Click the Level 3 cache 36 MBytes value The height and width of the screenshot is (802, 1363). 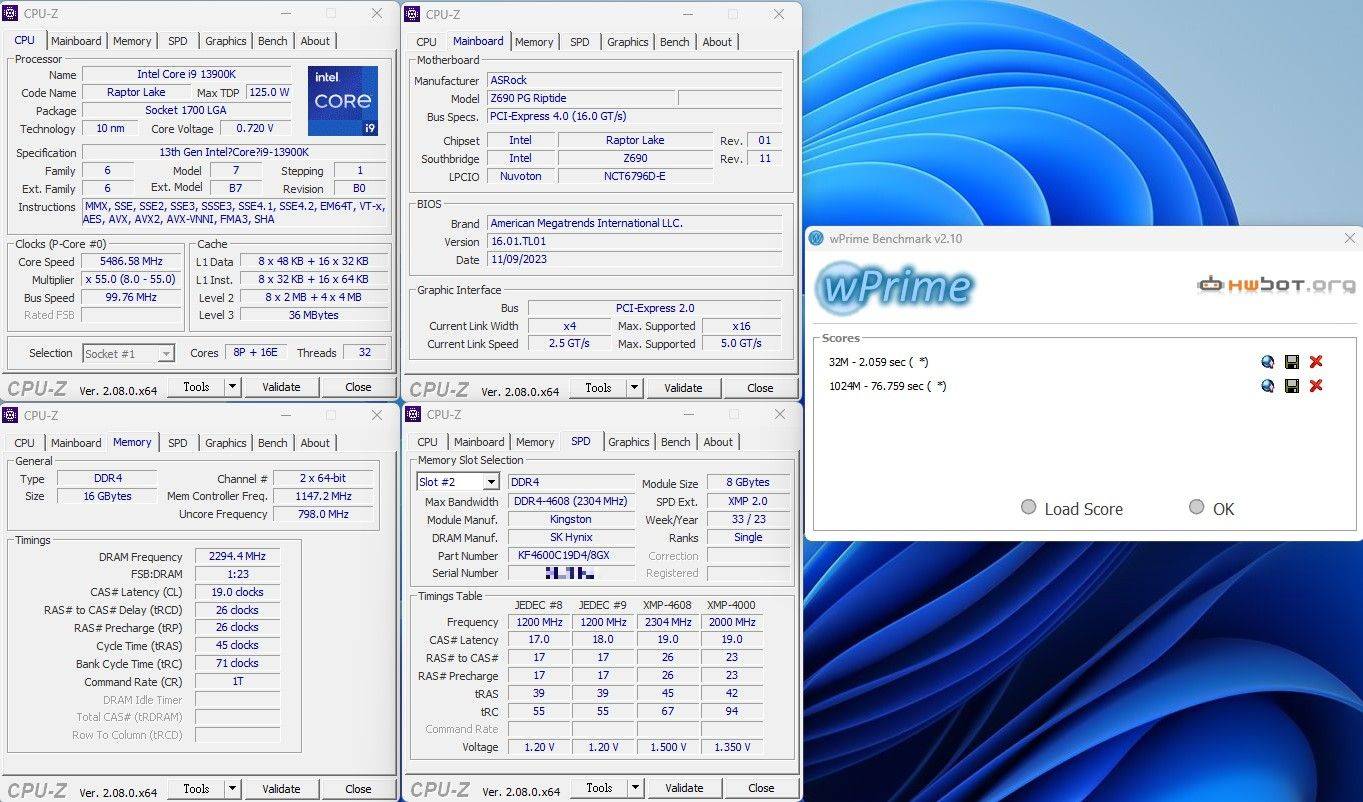[x=313, y=315]
